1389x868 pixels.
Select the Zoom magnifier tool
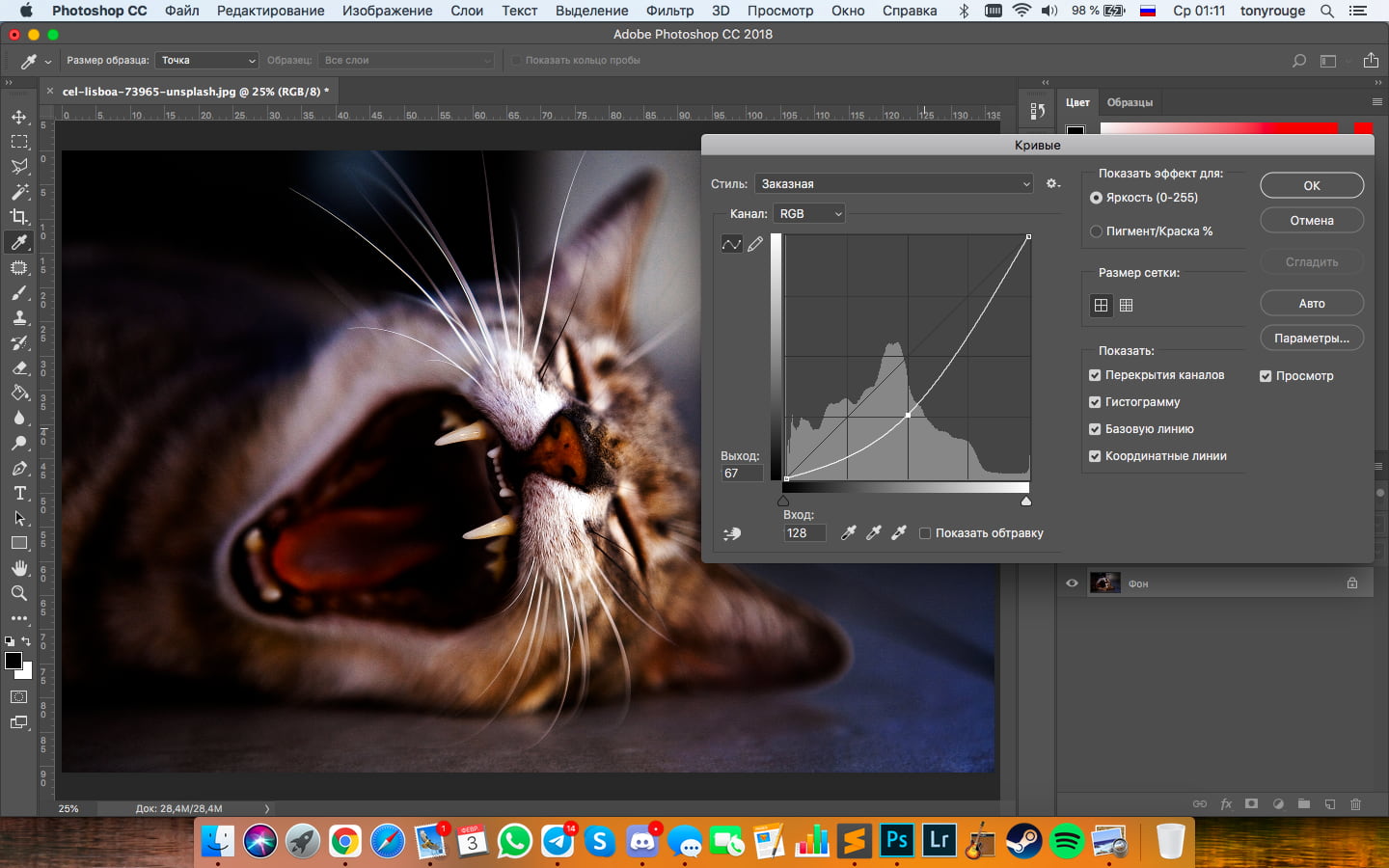19,593
